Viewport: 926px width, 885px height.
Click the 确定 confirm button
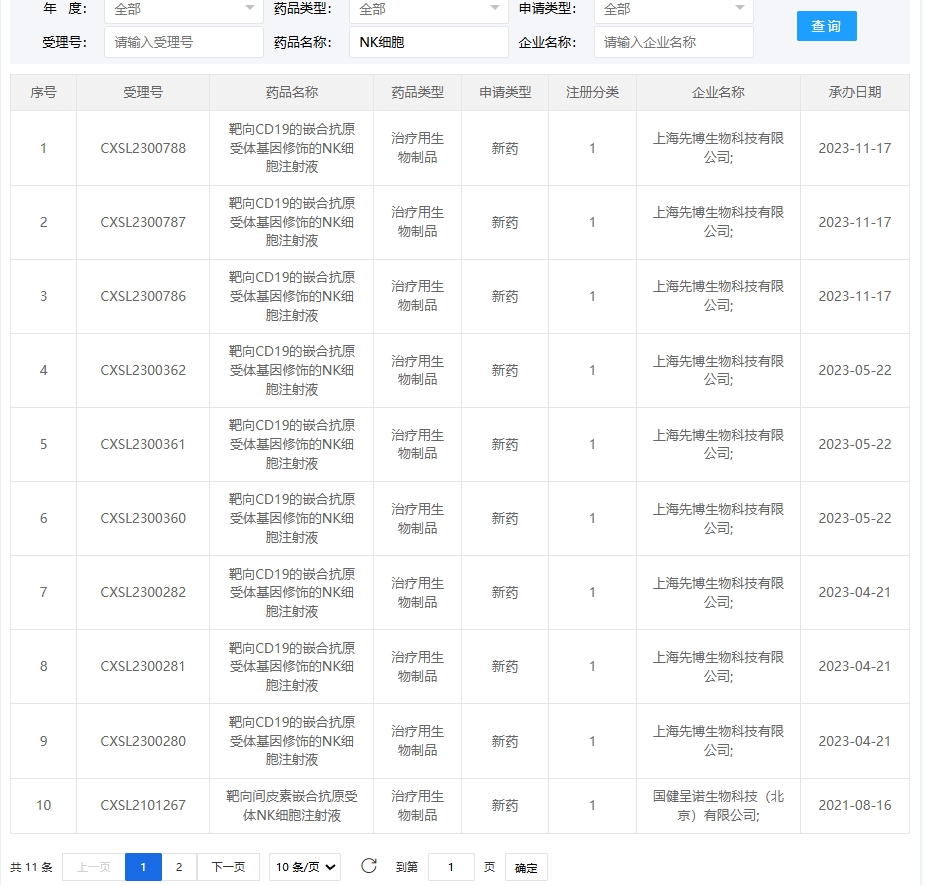click(526, 867)
